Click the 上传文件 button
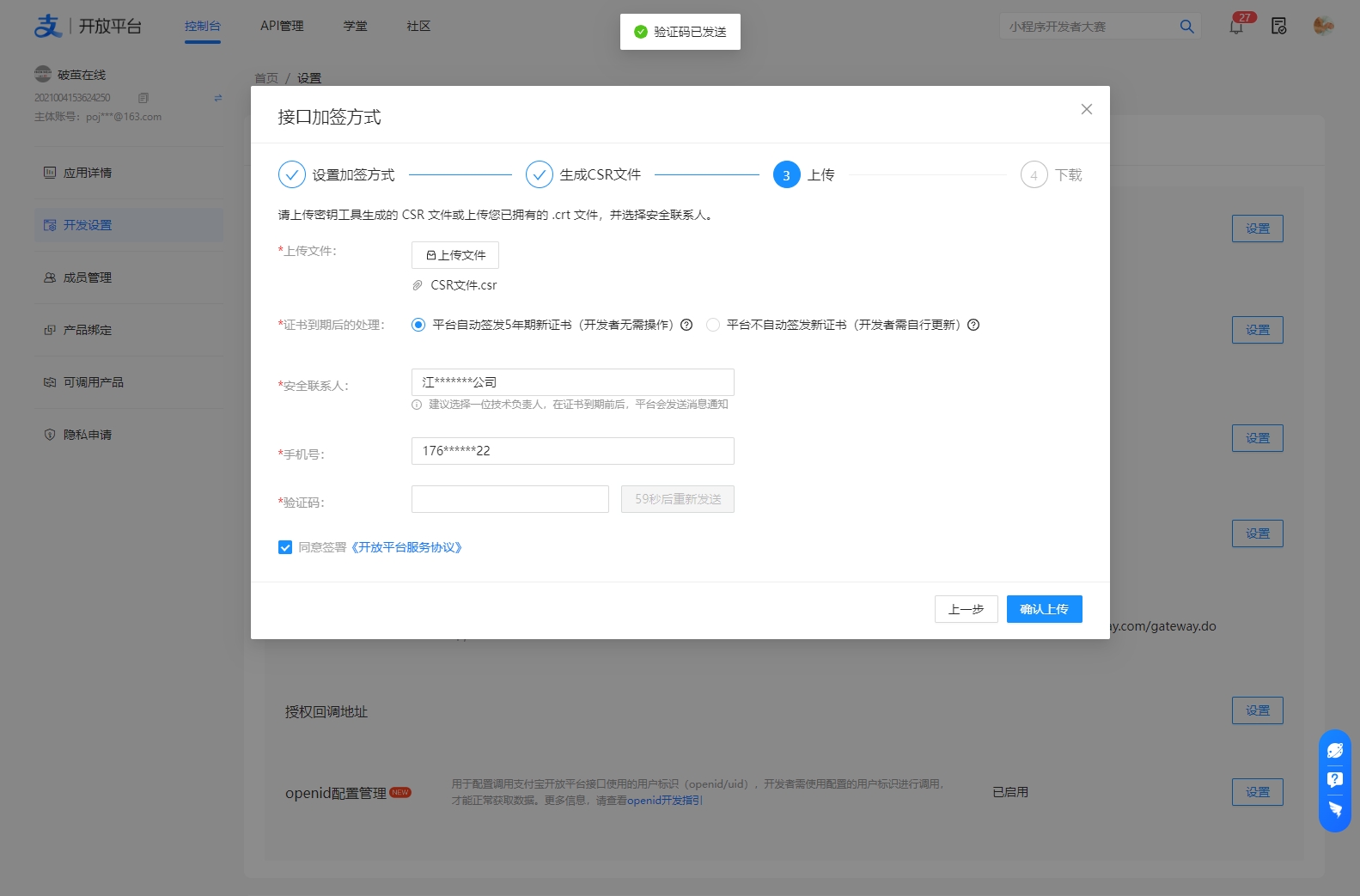The width and height of the screenshot is (1360, 896). (x=455, y=255)
